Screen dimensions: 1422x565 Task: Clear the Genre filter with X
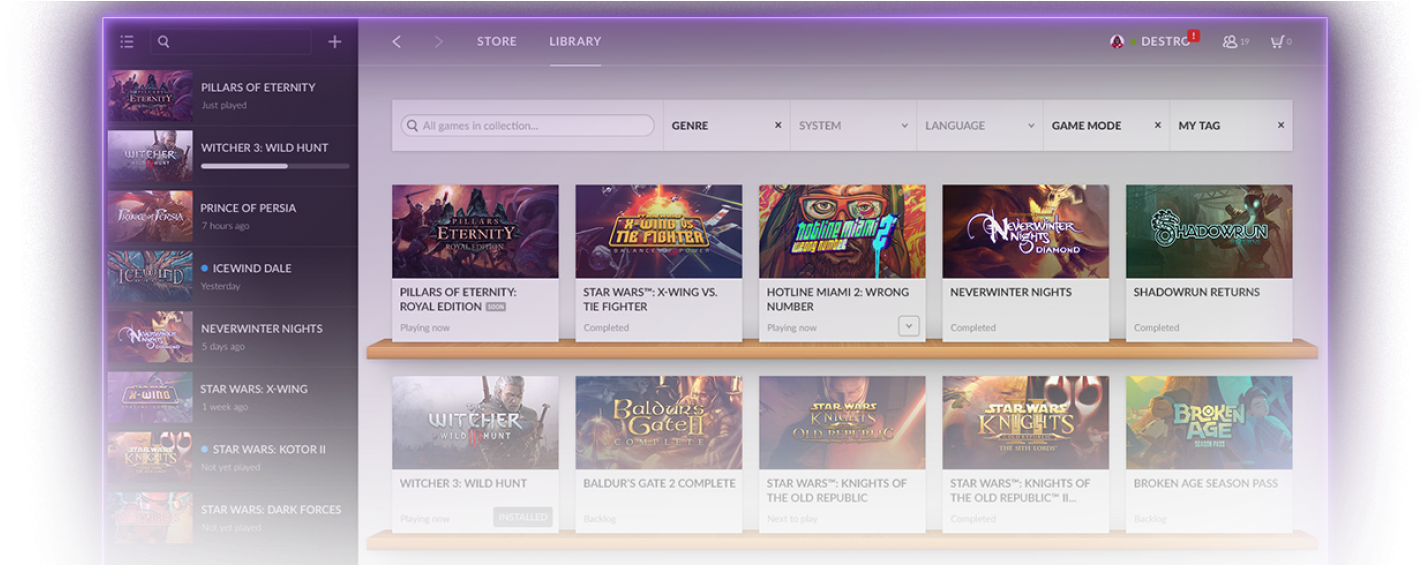tap(778, 126)
